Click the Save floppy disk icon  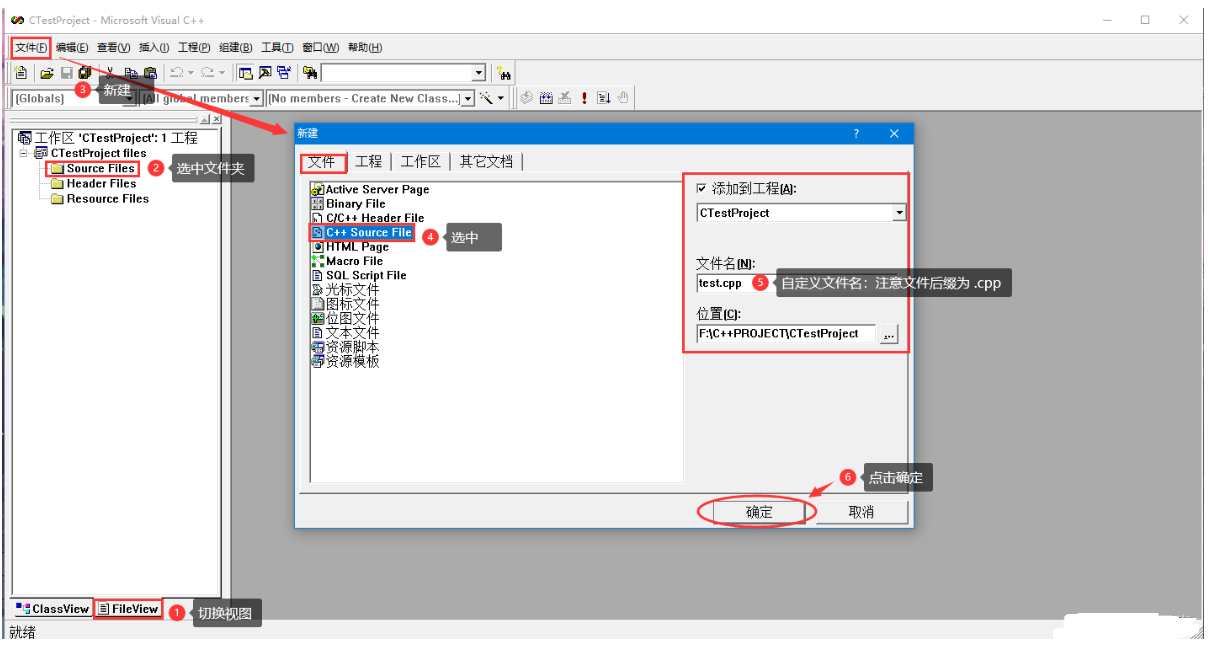(x=67, y=72)
